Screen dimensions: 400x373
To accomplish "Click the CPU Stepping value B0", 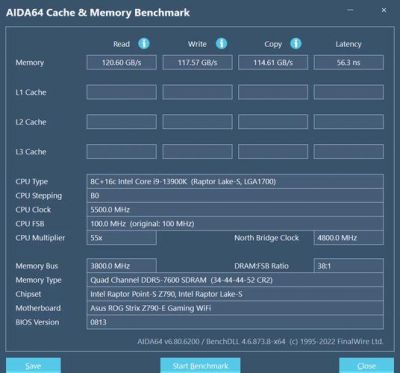I will (235, 196).
